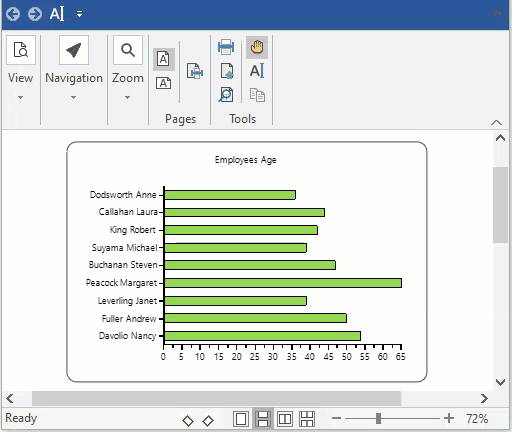The width and height of the screenshot is (512, 432).
Task: Click the forward arrow in title bar
Action: [x=35, y=14]
